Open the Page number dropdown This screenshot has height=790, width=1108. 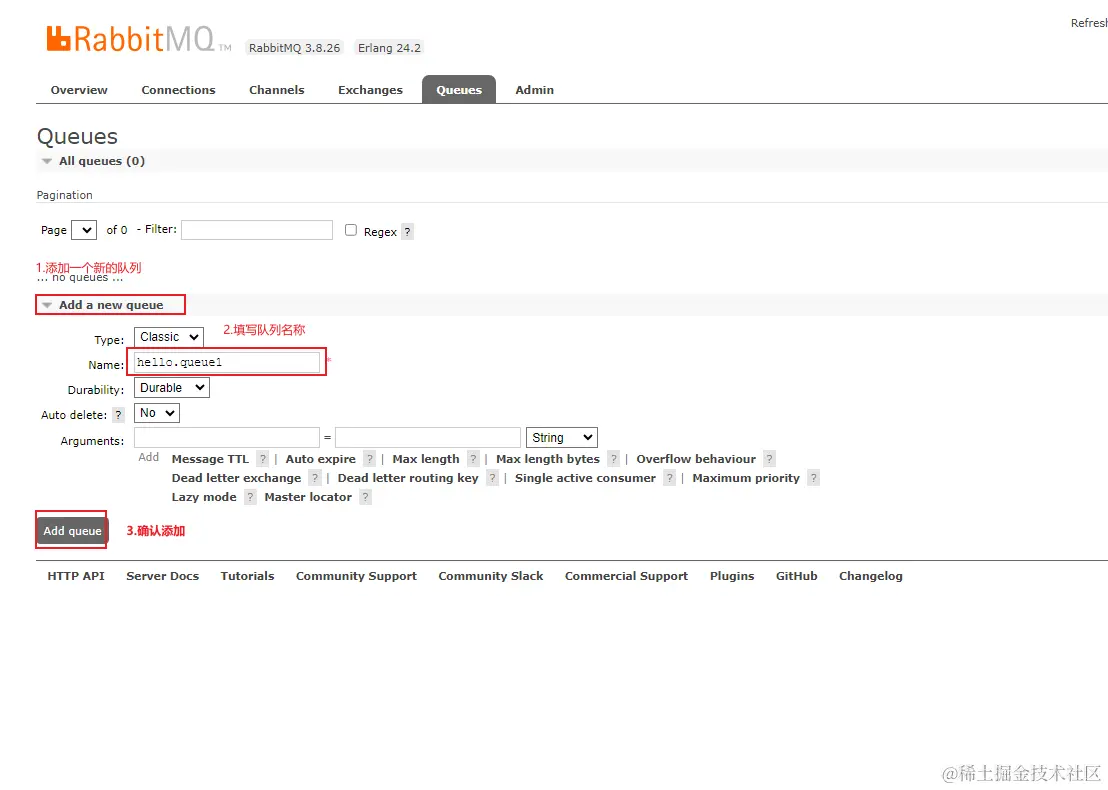(x=84, y=230)
